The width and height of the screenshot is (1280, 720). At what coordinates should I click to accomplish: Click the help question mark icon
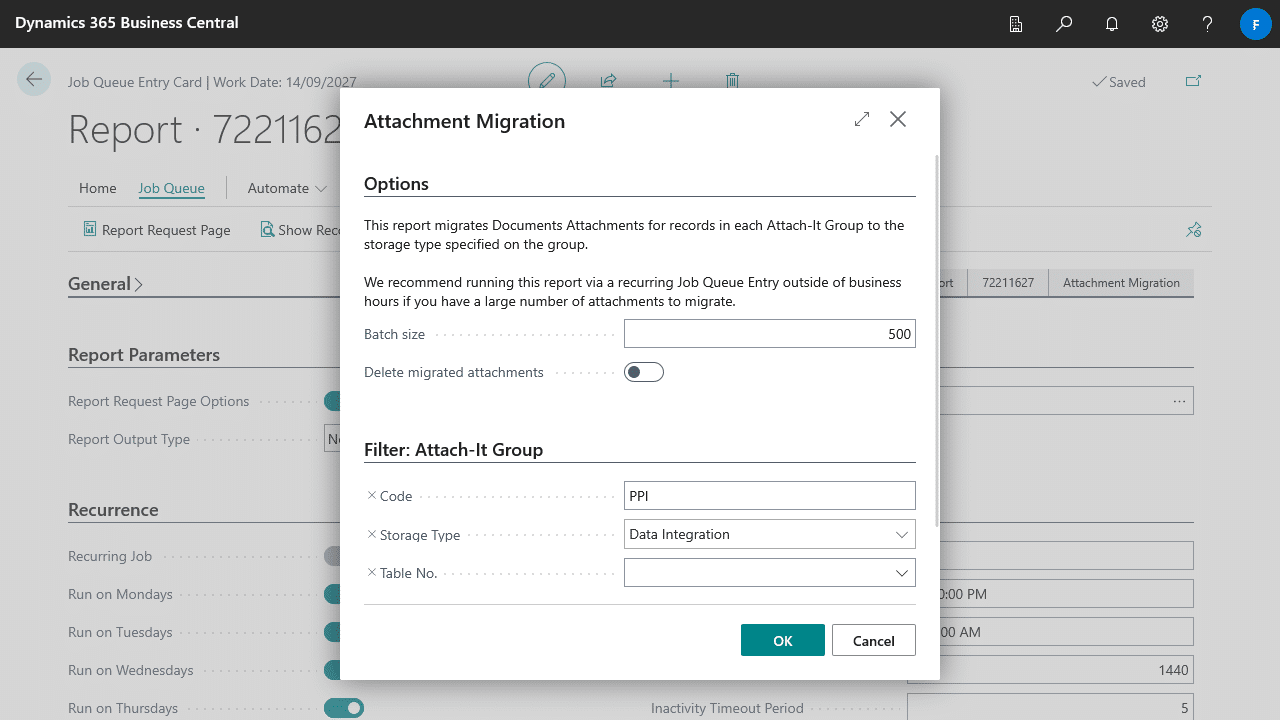coord(1208,24)
